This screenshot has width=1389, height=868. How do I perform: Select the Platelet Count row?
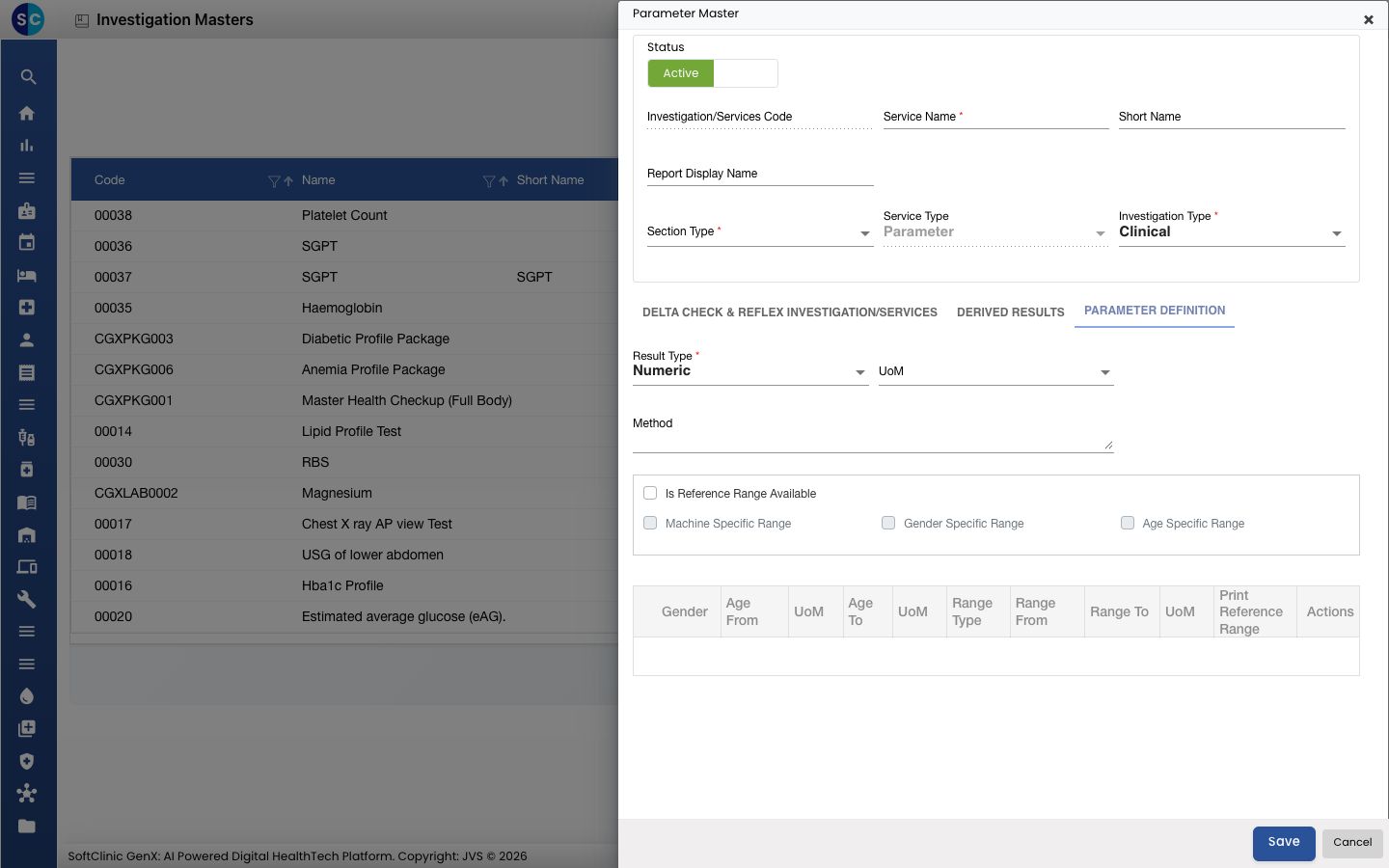(344, 215)
